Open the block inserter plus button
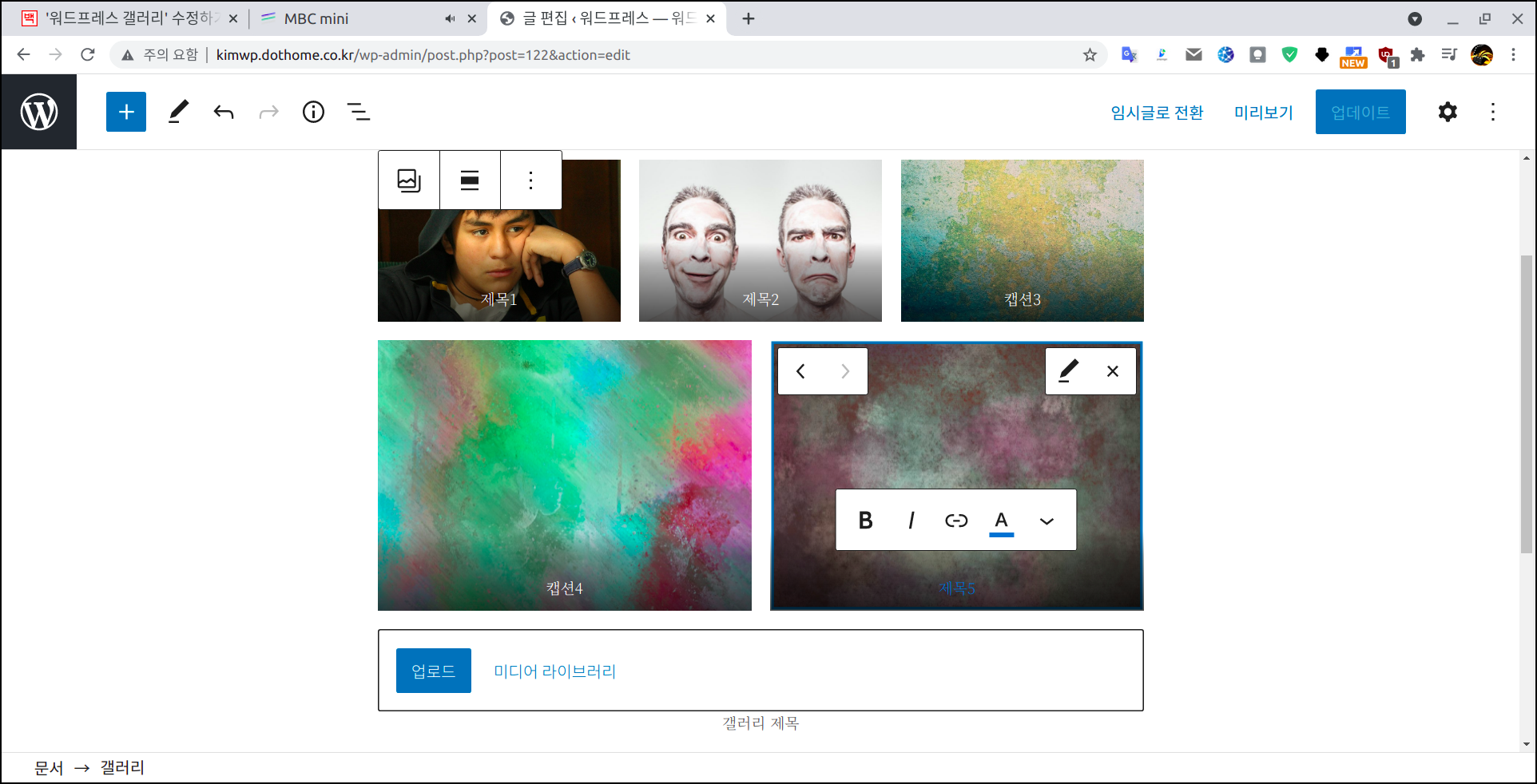The height and width of the screenshot is (784, 1537). pos(126,112)
